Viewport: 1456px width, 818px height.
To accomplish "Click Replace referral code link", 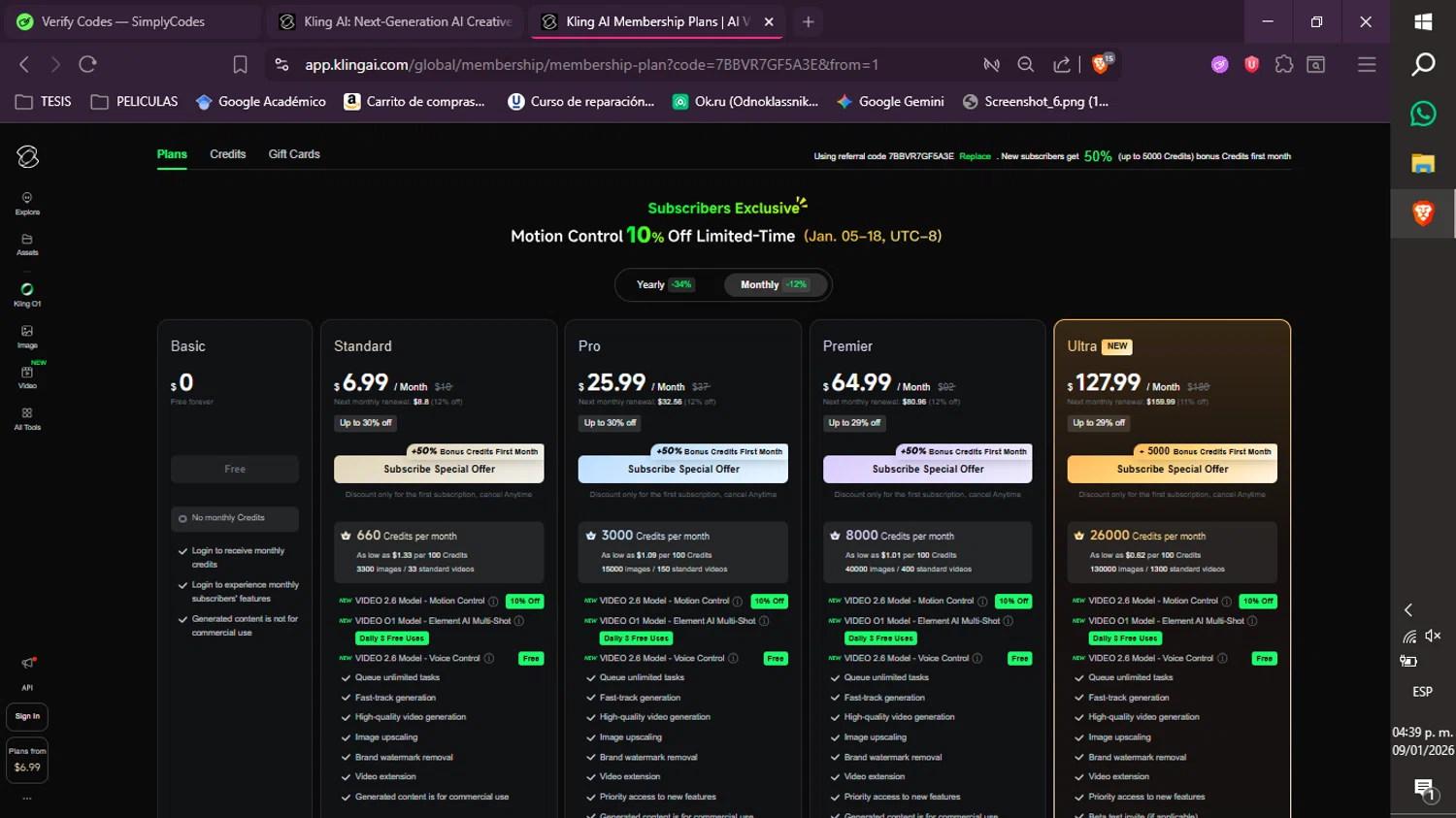I will point(976,156).
